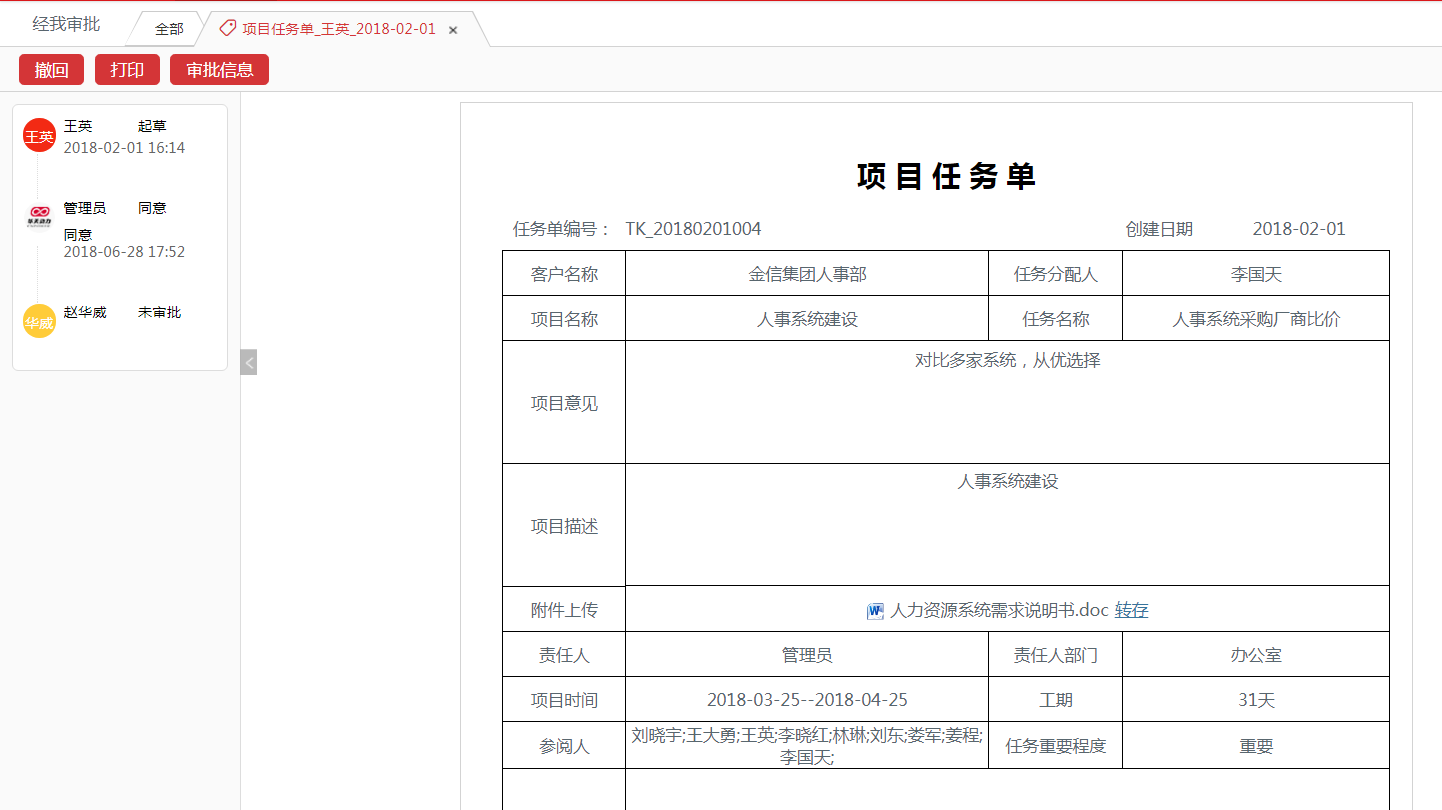Viewport: 1442px width, 810px height.
Task: Click the 打印 button
Action: [x=127, y=69]
